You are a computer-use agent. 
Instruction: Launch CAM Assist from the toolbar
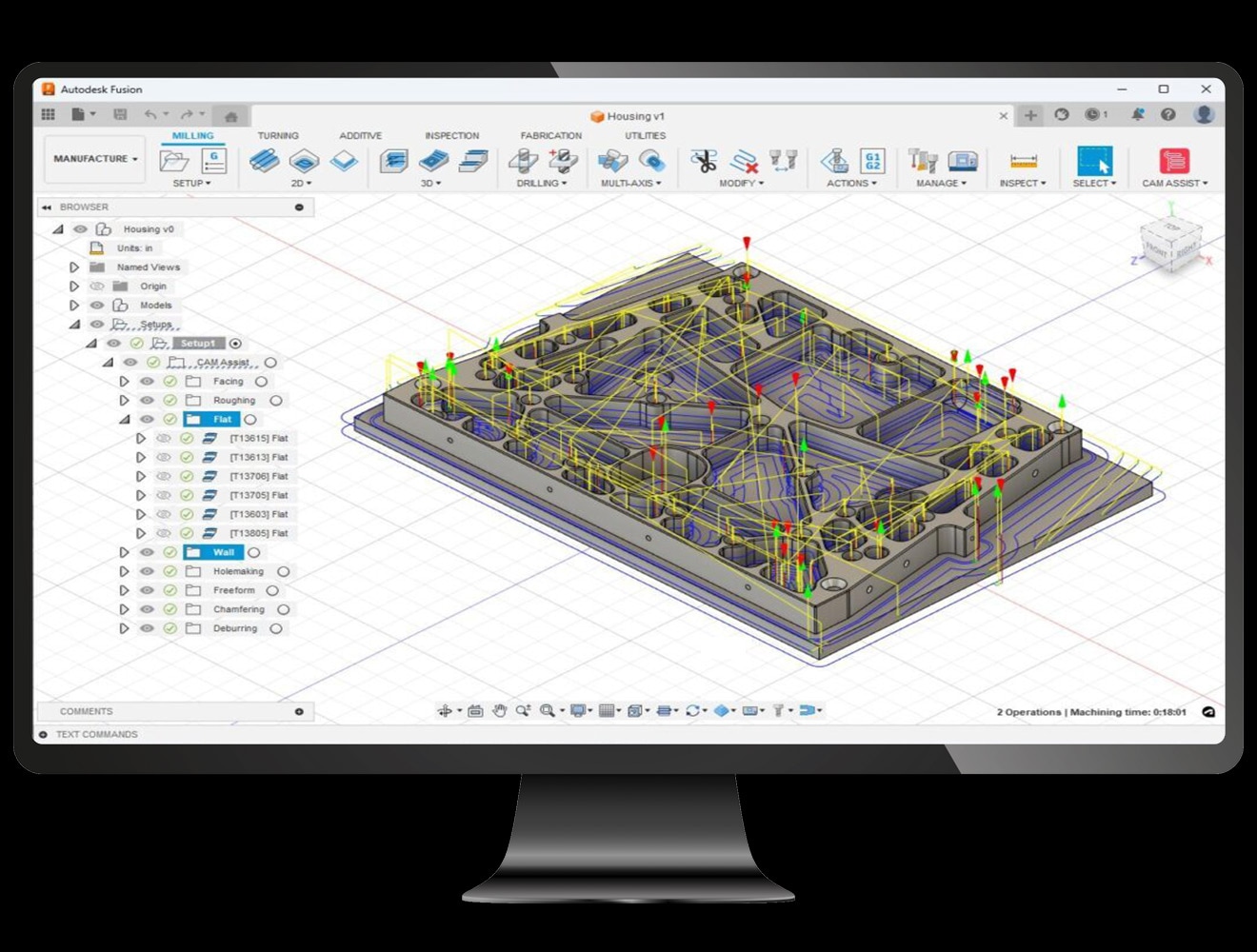click(1173, 162)
